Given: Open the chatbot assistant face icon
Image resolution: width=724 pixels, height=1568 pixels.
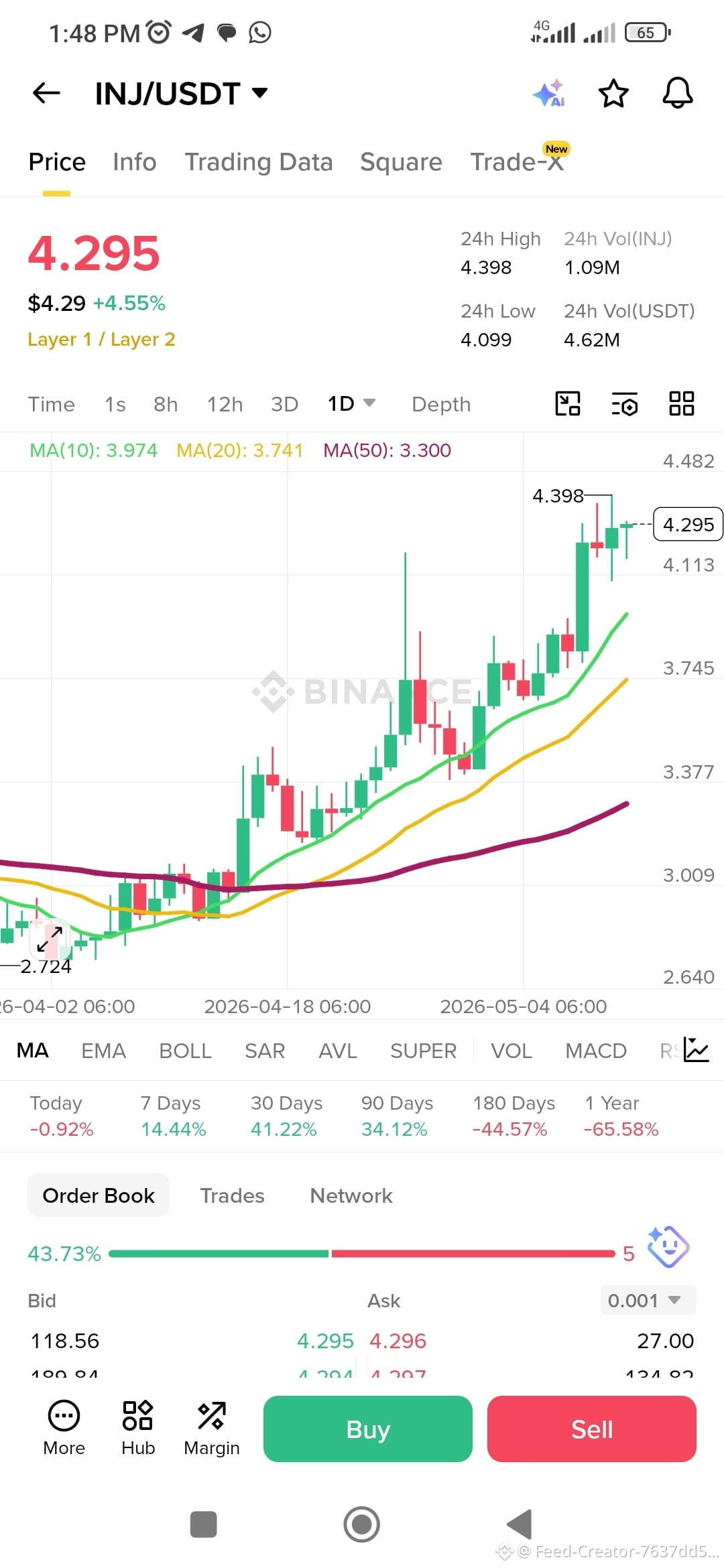Looking at the screenshot, I should point(668,1247).
